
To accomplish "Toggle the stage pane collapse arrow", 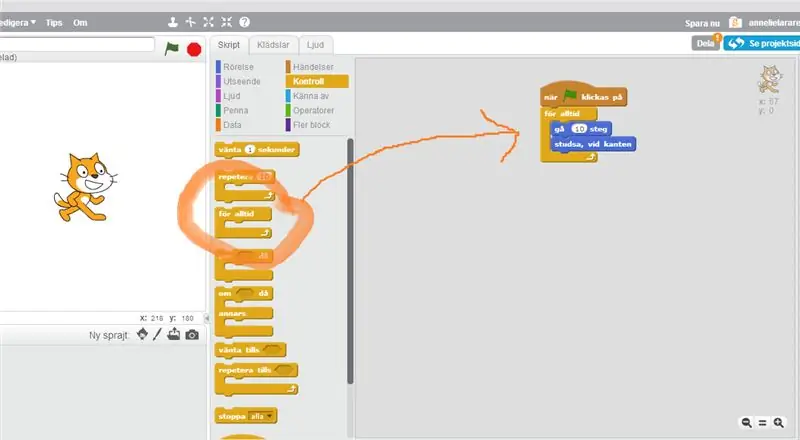I will click(x=207, y=318).
